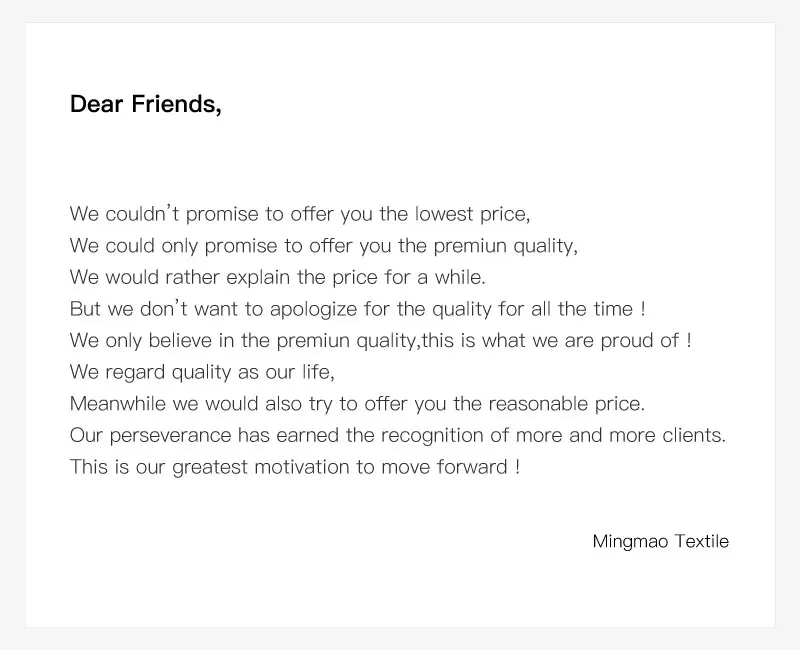Click the line 'We only believe in the premiun quality'
The image size is (800, 650).
pyautogui.click(x=380, y=340)
